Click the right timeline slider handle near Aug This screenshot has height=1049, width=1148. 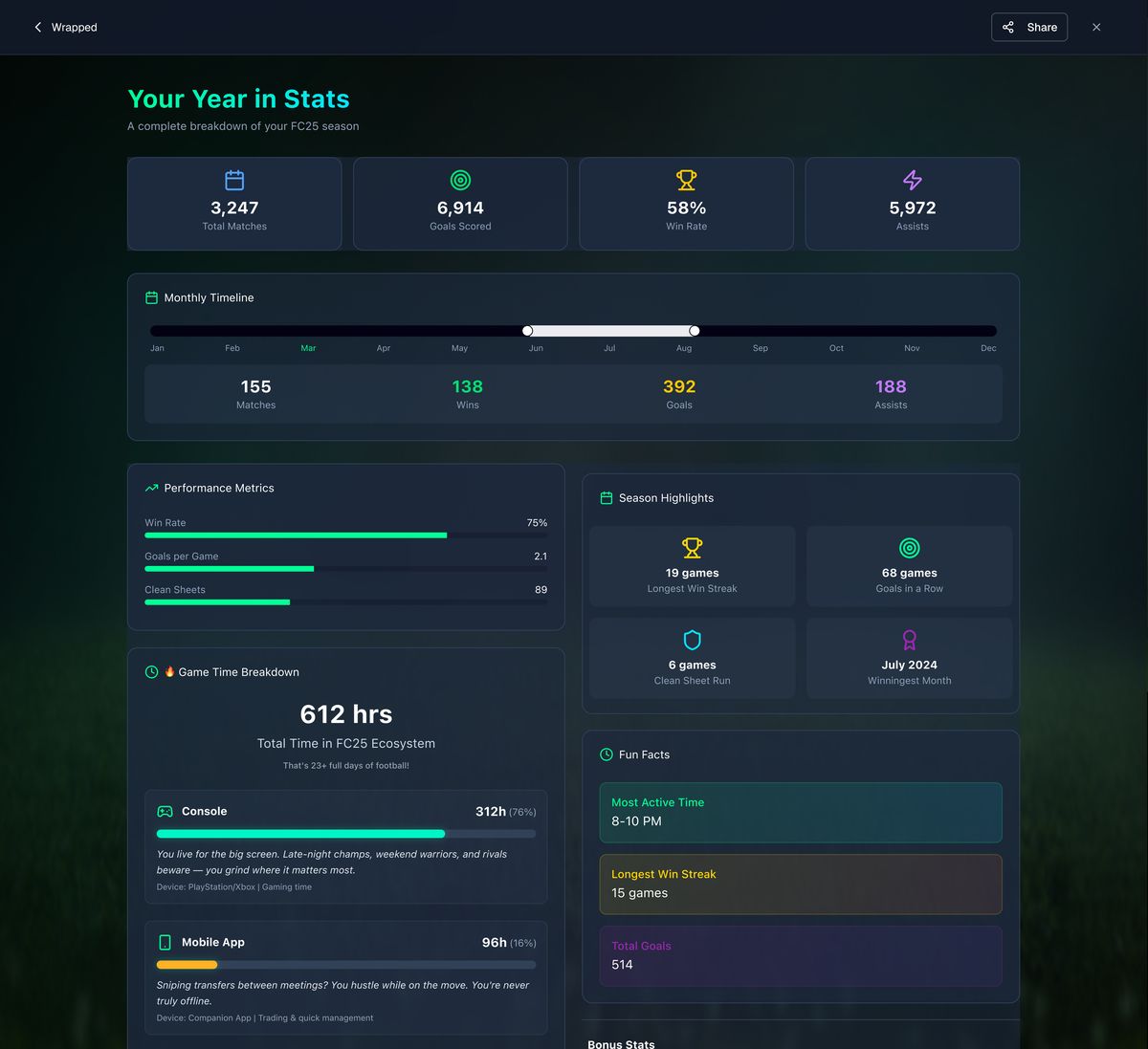click(x=695, y=331)
